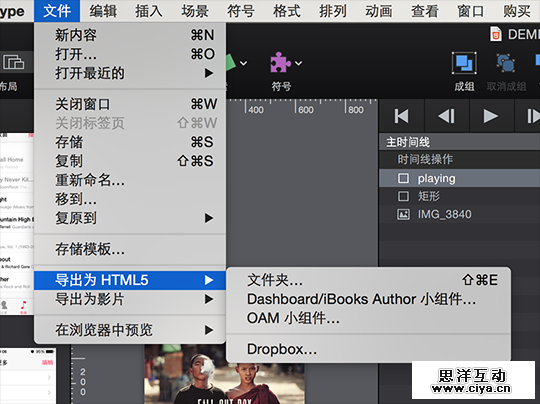The height and width of the screenshot is (404, 540).
Task: Click the purple puzzle-piece Symbol icon
Action: [280, 63]
